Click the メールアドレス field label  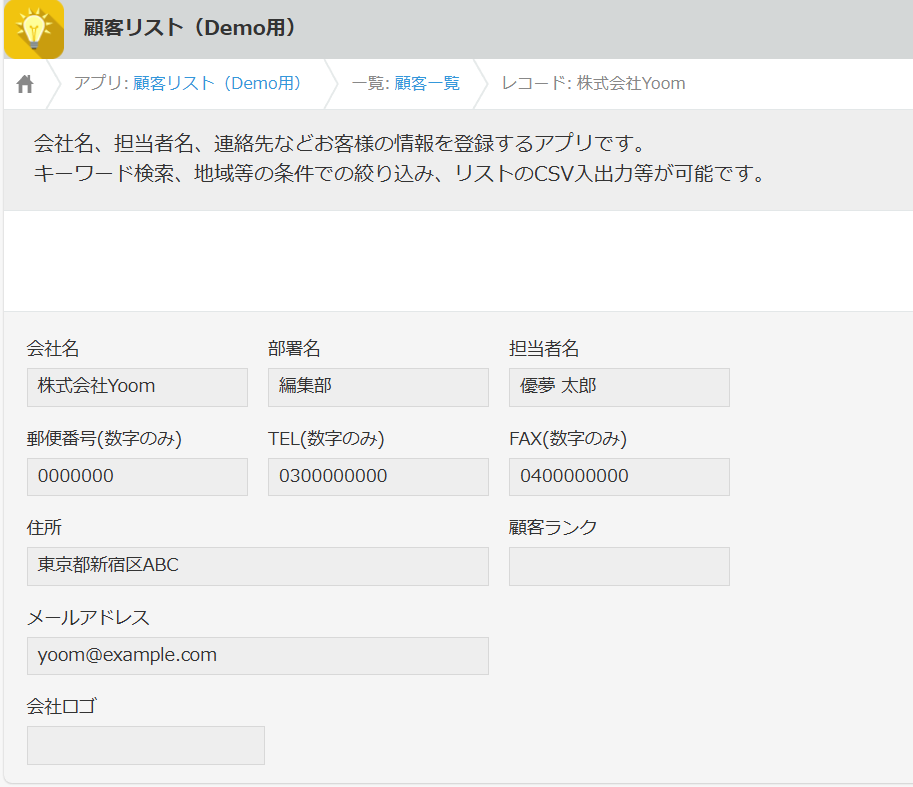[88, 618]
